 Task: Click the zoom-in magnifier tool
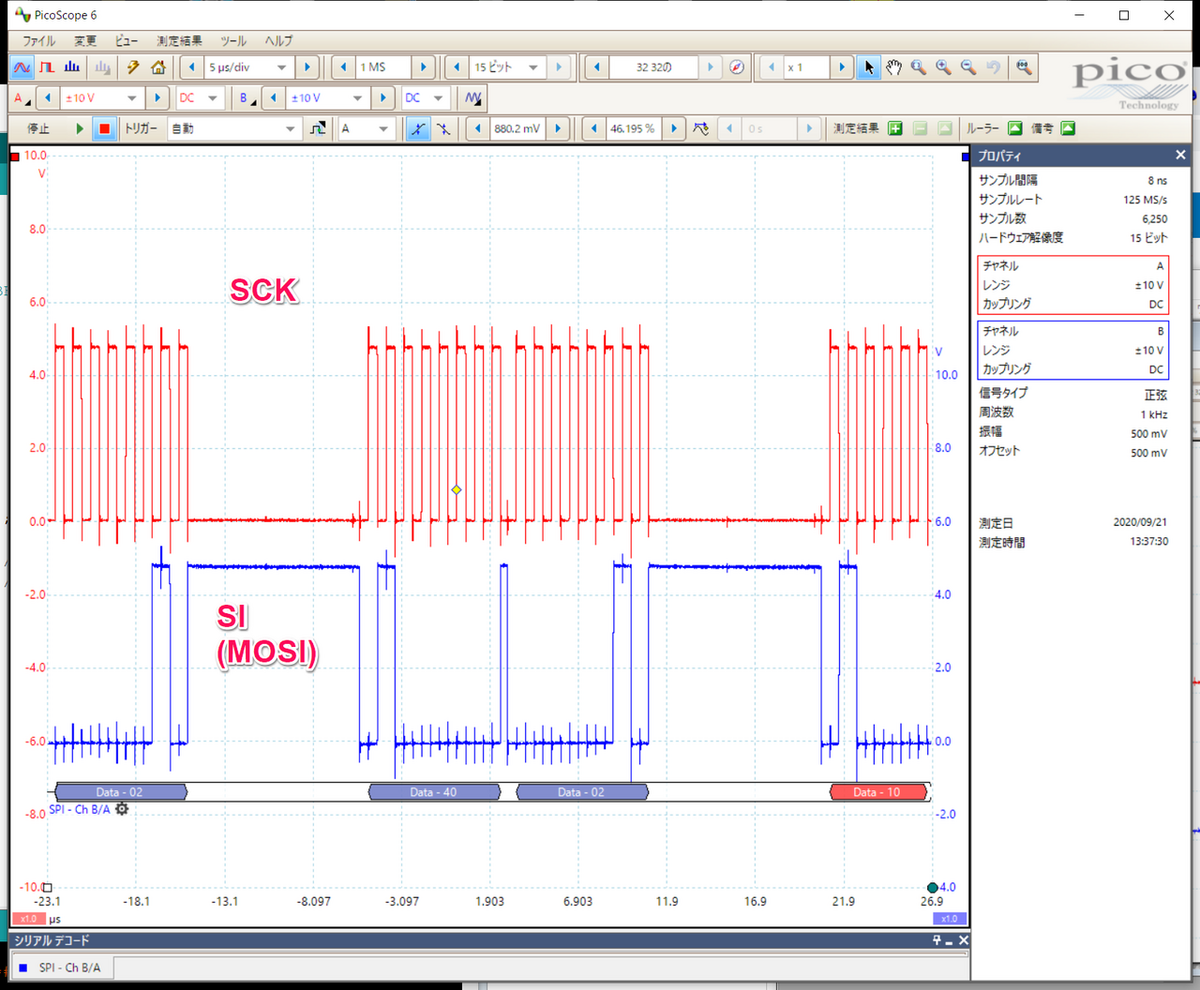click(942, 67)
